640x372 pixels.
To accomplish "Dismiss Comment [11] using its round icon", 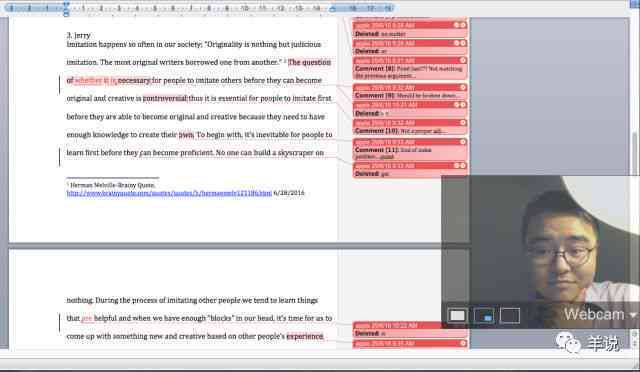I will click(x=463, y=142).
